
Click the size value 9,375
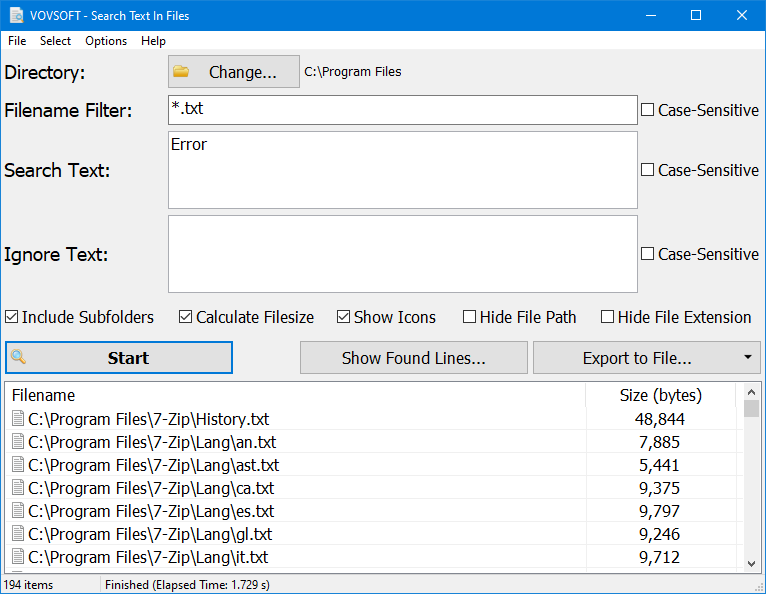click(x=660, y=488)
